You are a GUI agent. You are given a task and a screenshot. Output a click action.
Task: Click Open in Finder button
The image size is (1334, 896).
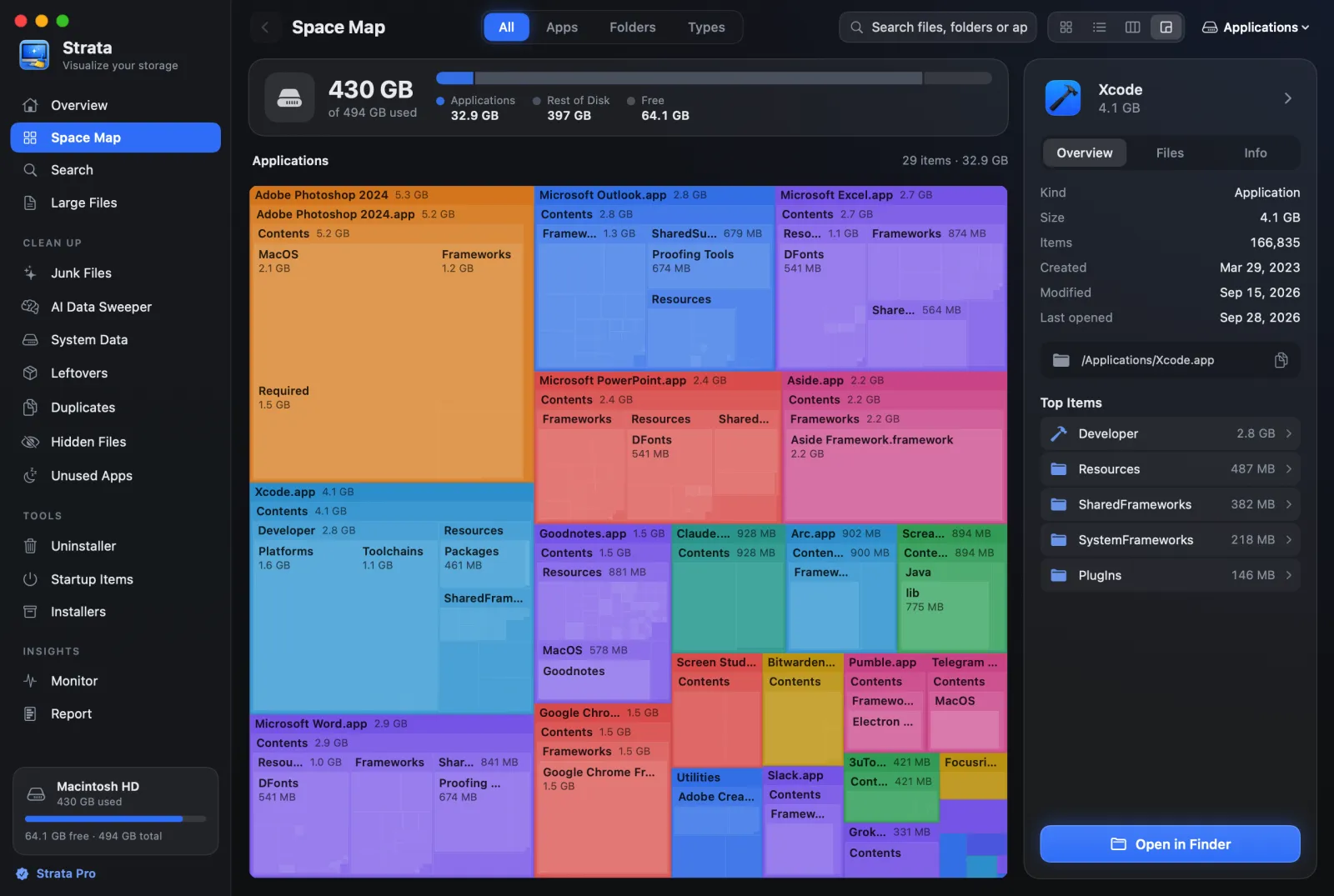coord(1170,844)
